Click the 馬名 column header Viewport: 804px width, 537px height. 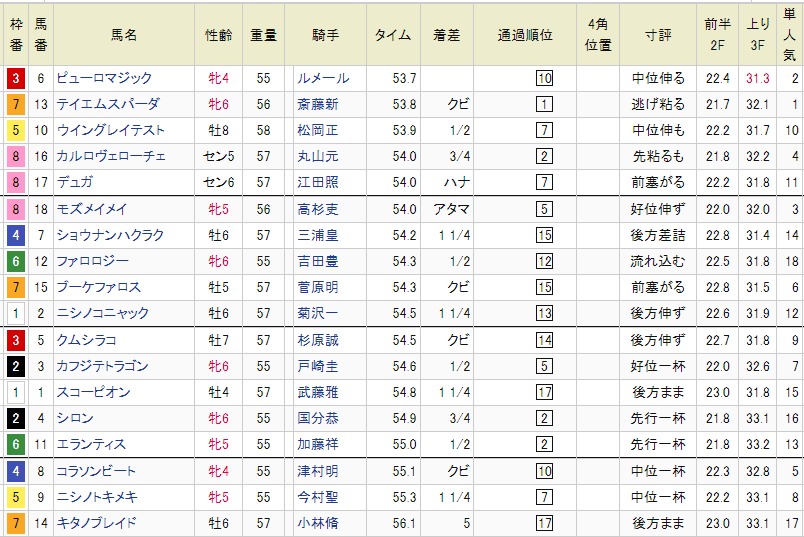click(x=124, y=35)
